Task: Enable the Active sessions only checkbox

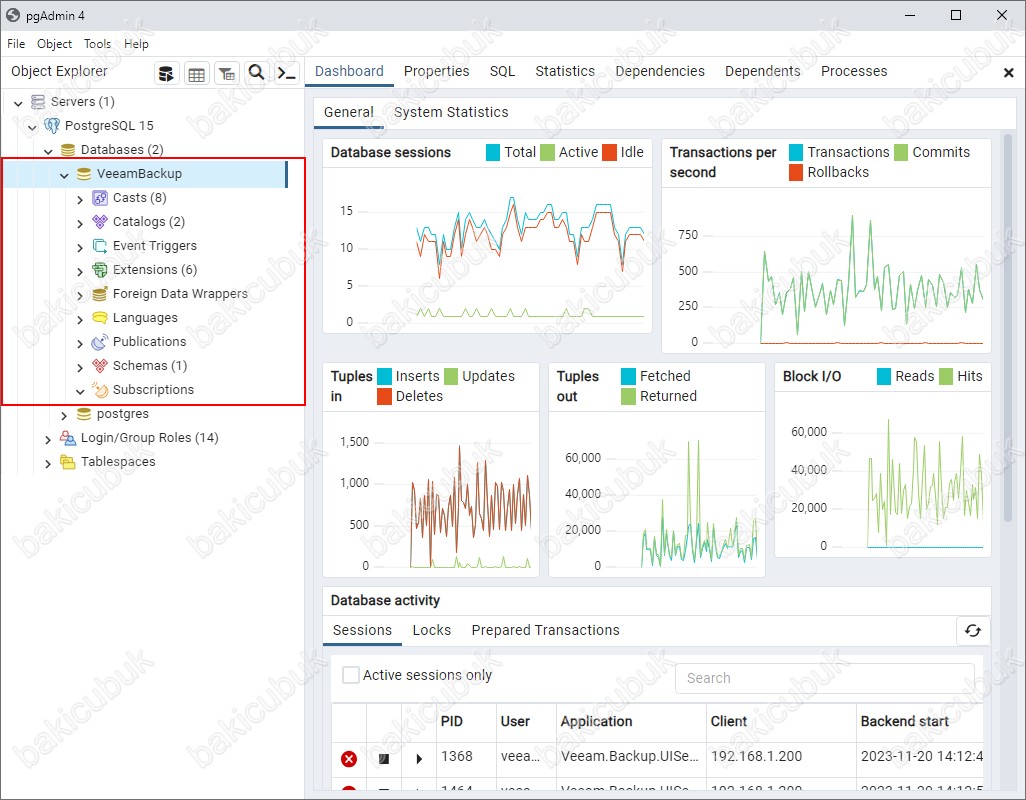Action: (x=351, y=675)
